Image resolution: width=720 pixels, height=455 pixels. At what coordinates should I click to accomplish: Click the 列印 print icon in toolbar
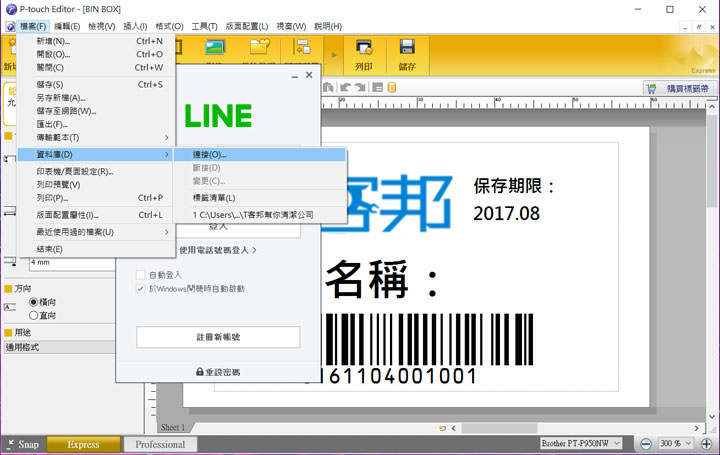[364, 48]
